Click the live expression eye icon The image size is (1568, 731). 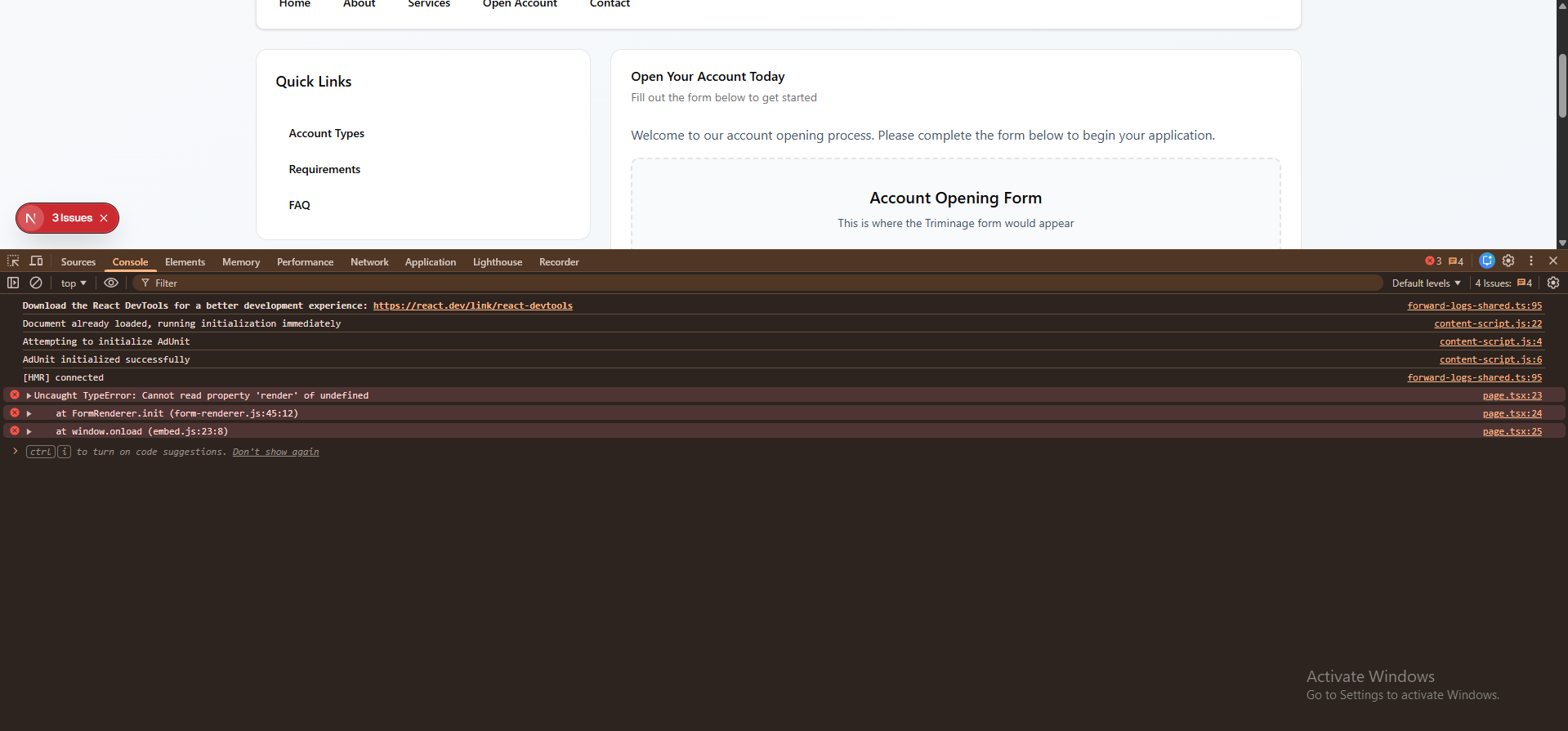pyautogui.click(x=111, y=283)
